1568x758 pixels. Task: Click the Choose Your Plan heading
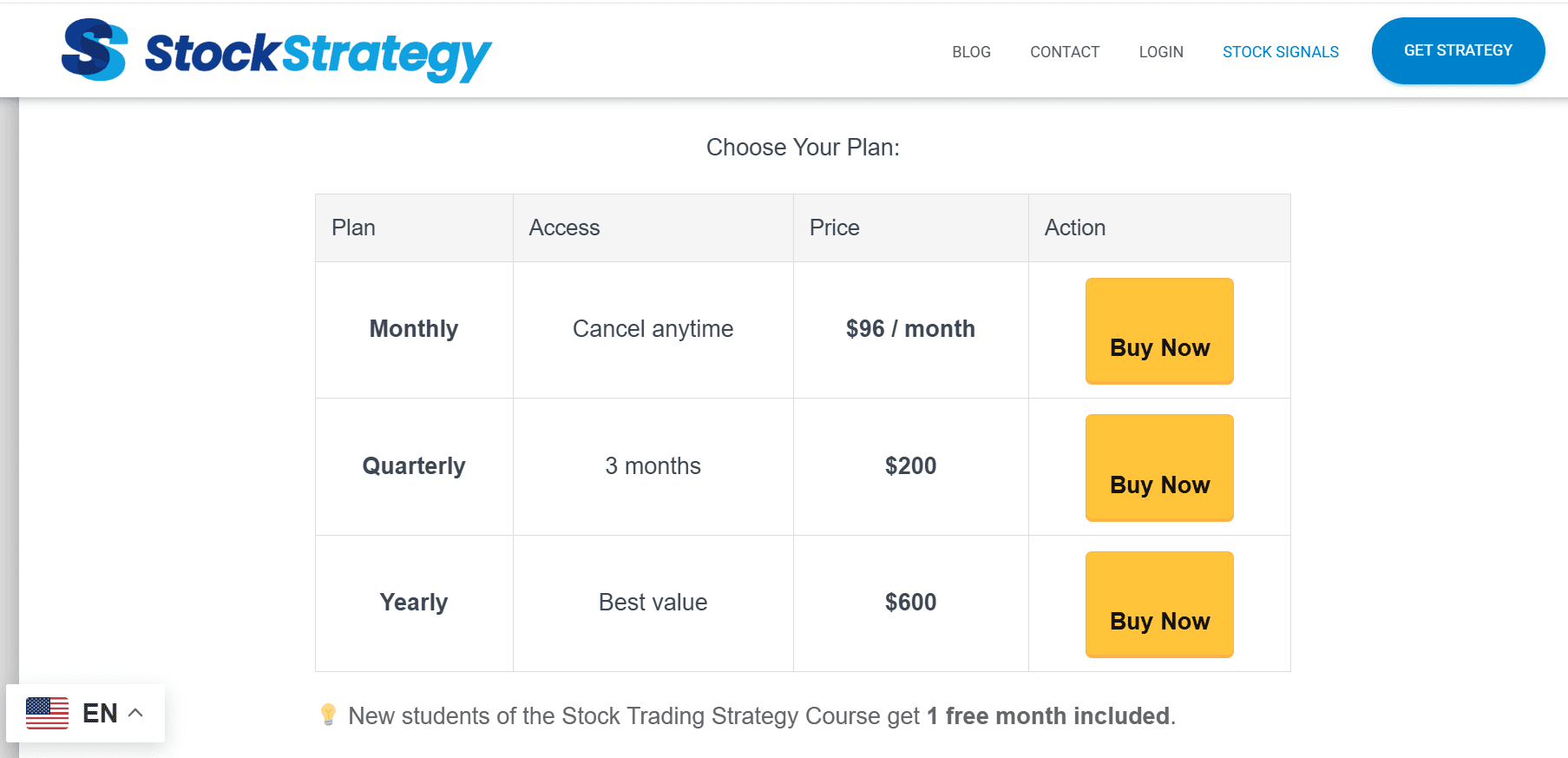[803, 148]
